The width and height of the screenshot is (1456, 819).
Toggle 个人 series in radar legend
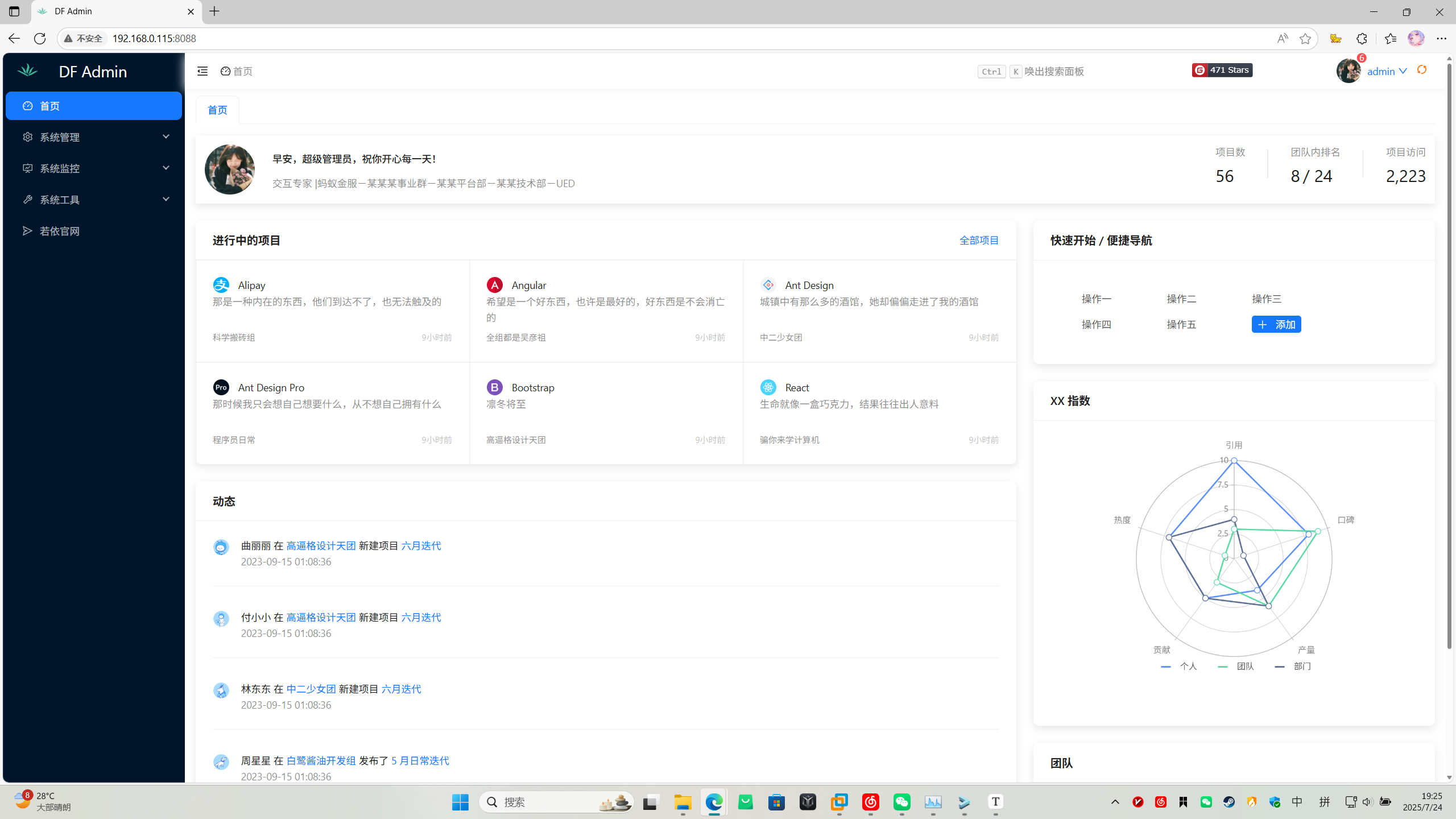(x=1179, y=666)
